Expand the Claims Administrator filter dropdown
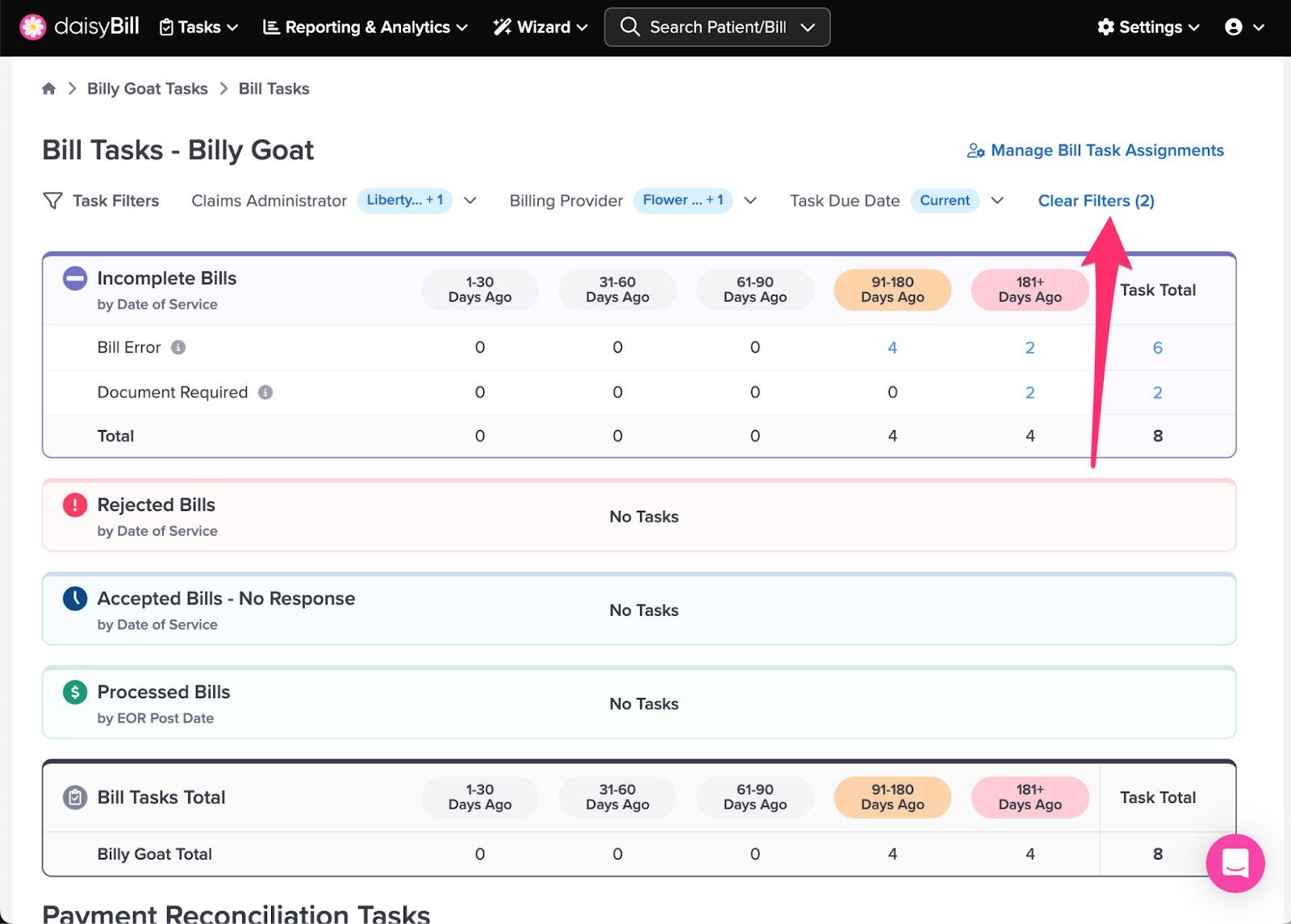Viewport: 1291px width, 924px height. click(x=470, y=200)
